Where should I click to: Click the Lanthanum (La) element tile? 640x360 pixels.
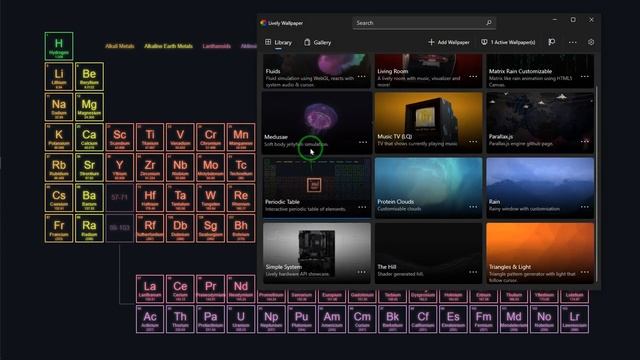click(150, 289)
